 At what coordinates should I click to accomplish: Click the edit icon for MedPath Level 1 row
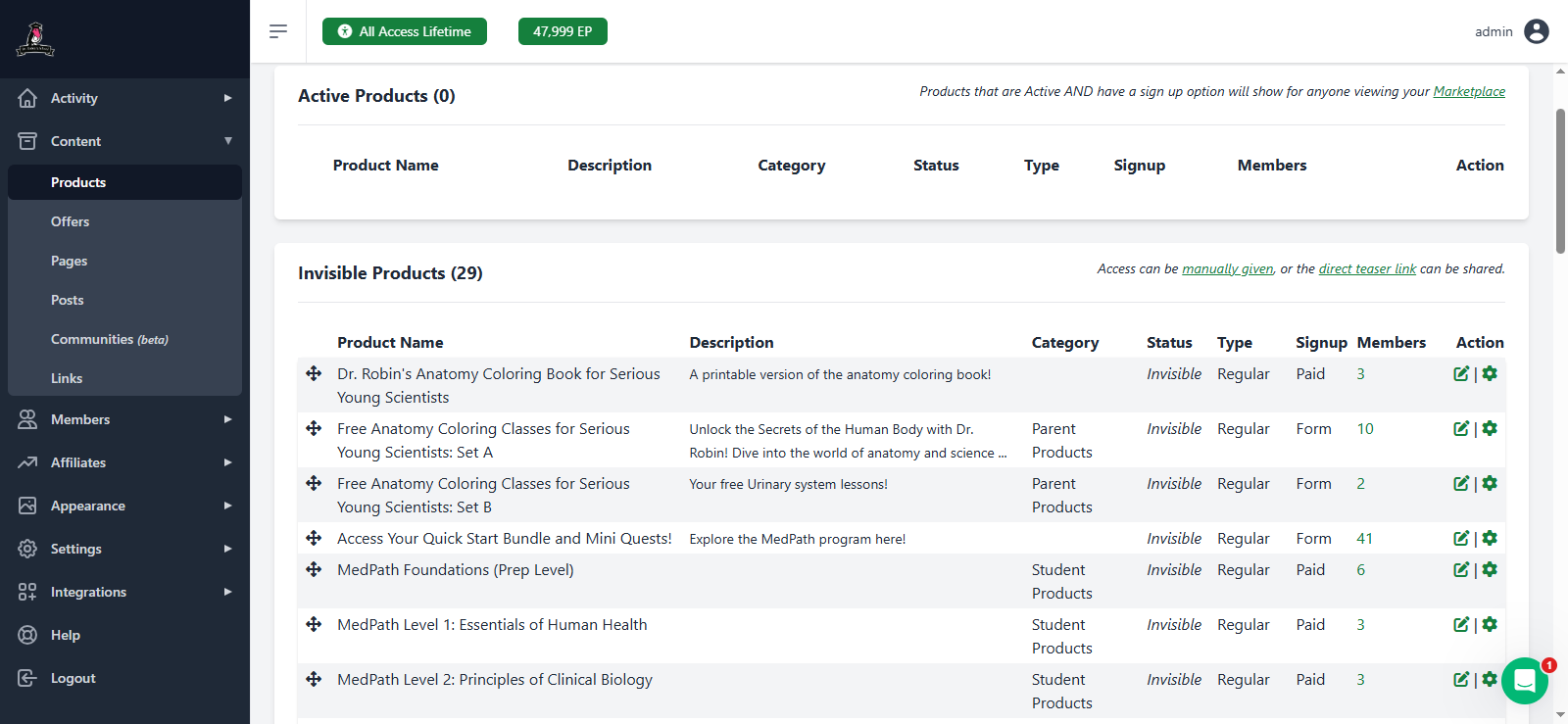click(x=1461, y=625)
